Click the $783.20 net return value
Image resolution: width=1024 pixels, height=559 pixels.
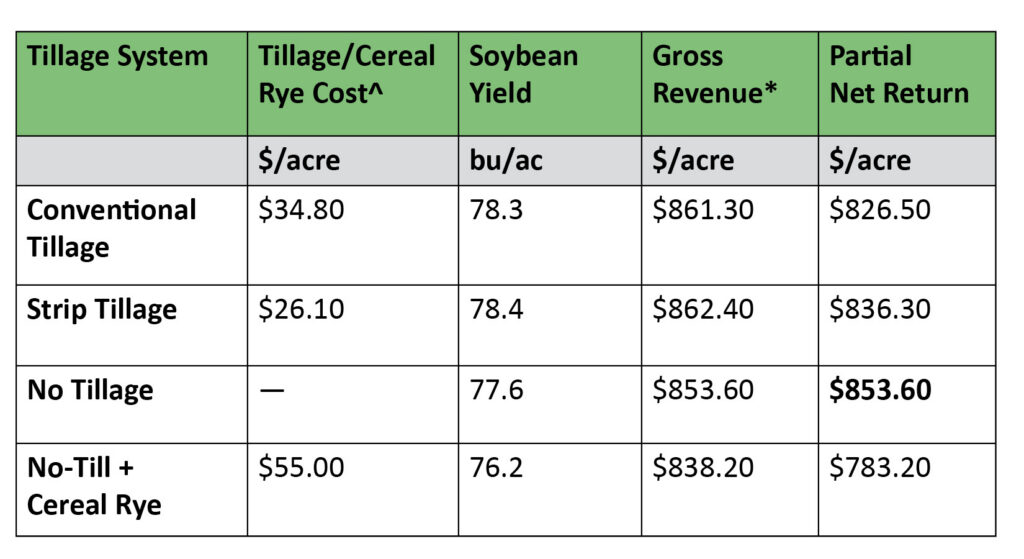pyautogui.click(x=880, y=469)
